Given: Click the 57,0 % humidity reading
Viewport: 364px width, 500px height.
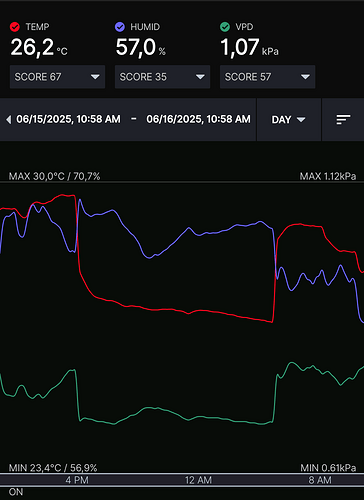Looking at the screenshot, I should coord(140,47).
